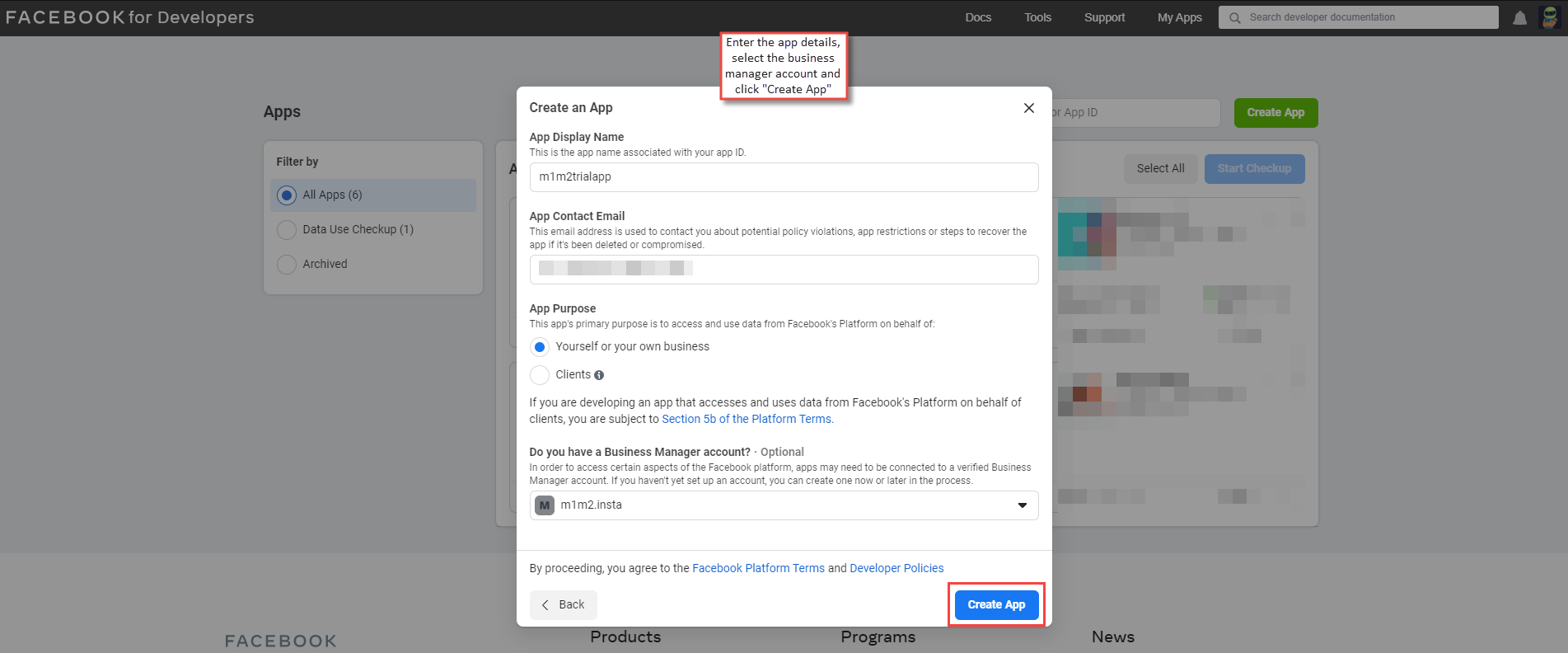Screen dimensions: 1568x653
Task: Click the footer FACEBOOK logo
Action: click(280, 641)
